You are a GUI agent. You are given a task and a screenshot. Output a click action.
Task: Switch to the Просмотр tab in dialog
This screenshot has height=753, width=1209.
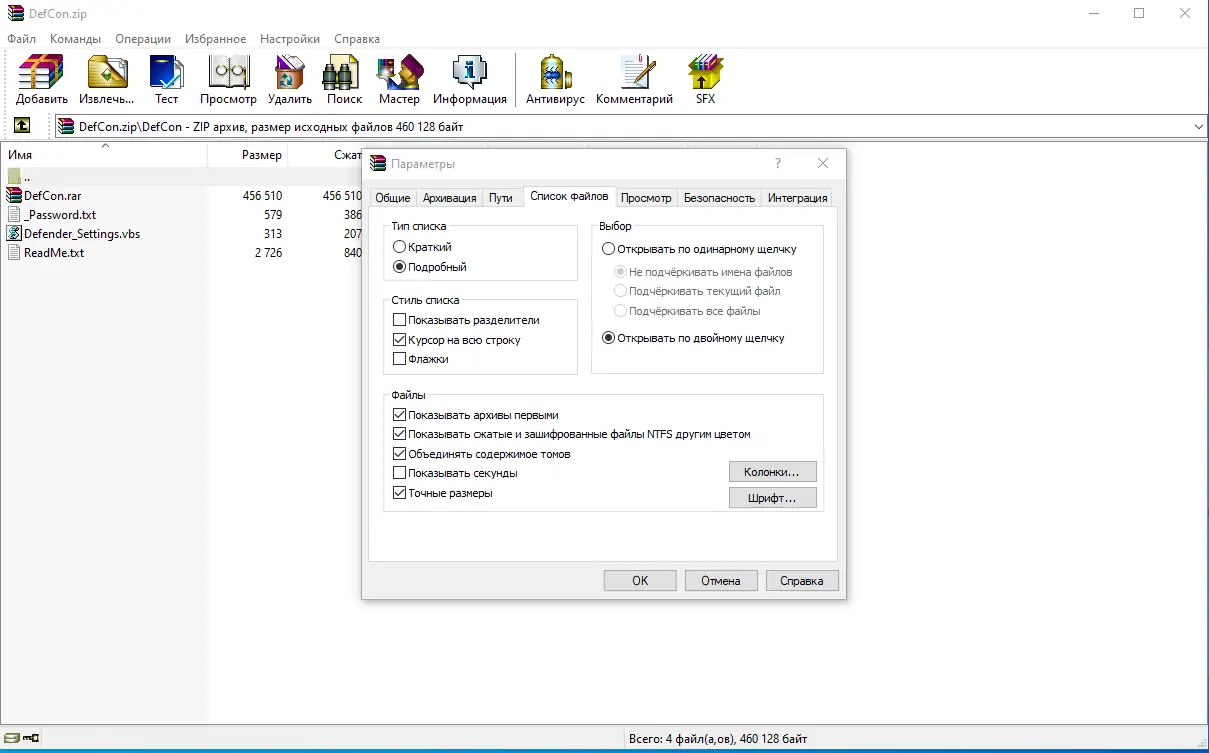pyautogui.click(x=646, y=198)
